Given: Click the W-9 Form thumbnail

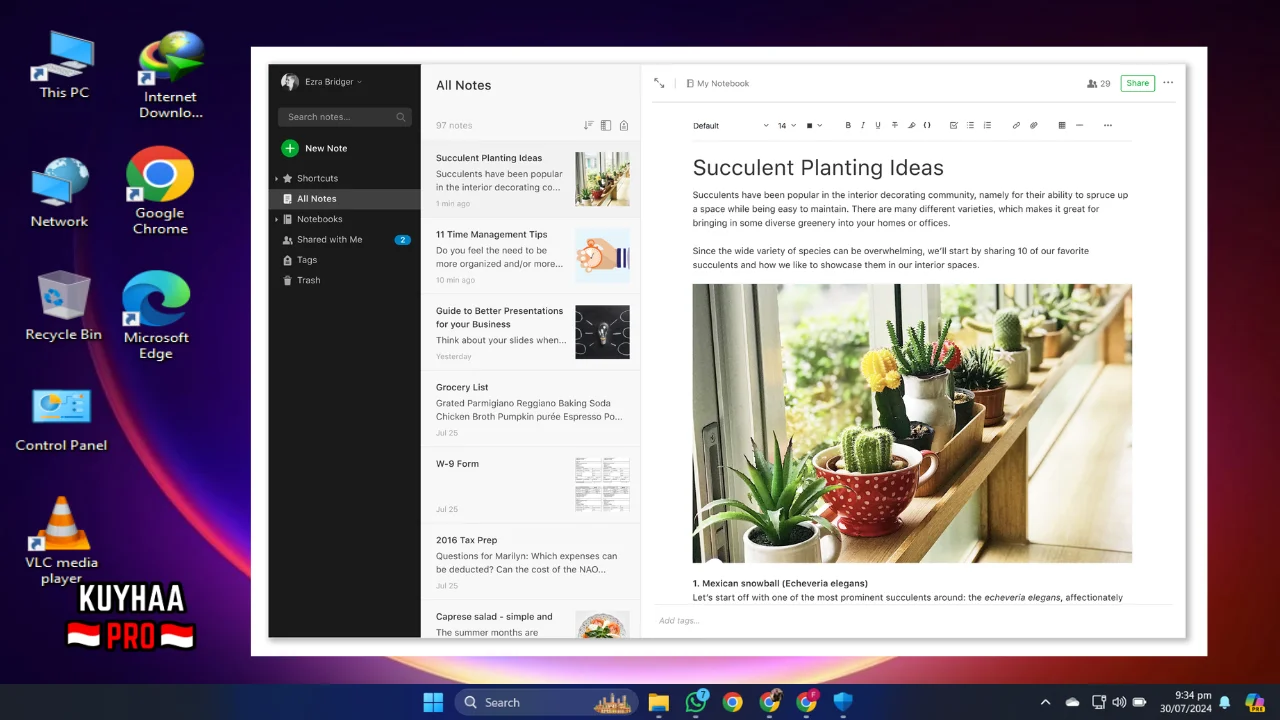Looking at the screenshot, I should [x=602, y=484].
